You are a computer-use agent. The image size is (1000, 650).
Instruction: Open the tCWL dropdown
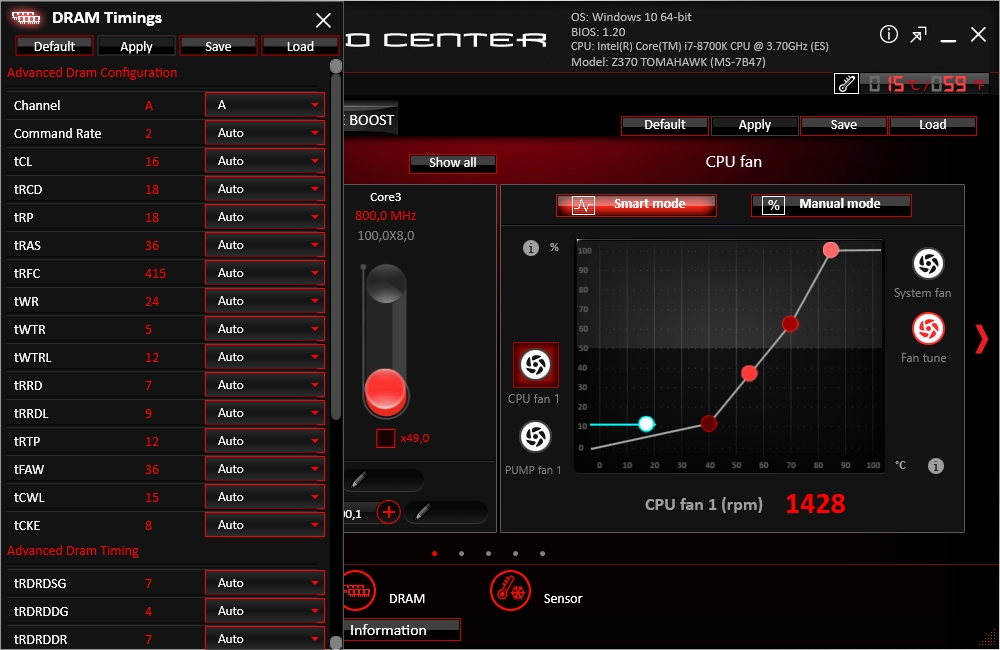coord(265,498)
